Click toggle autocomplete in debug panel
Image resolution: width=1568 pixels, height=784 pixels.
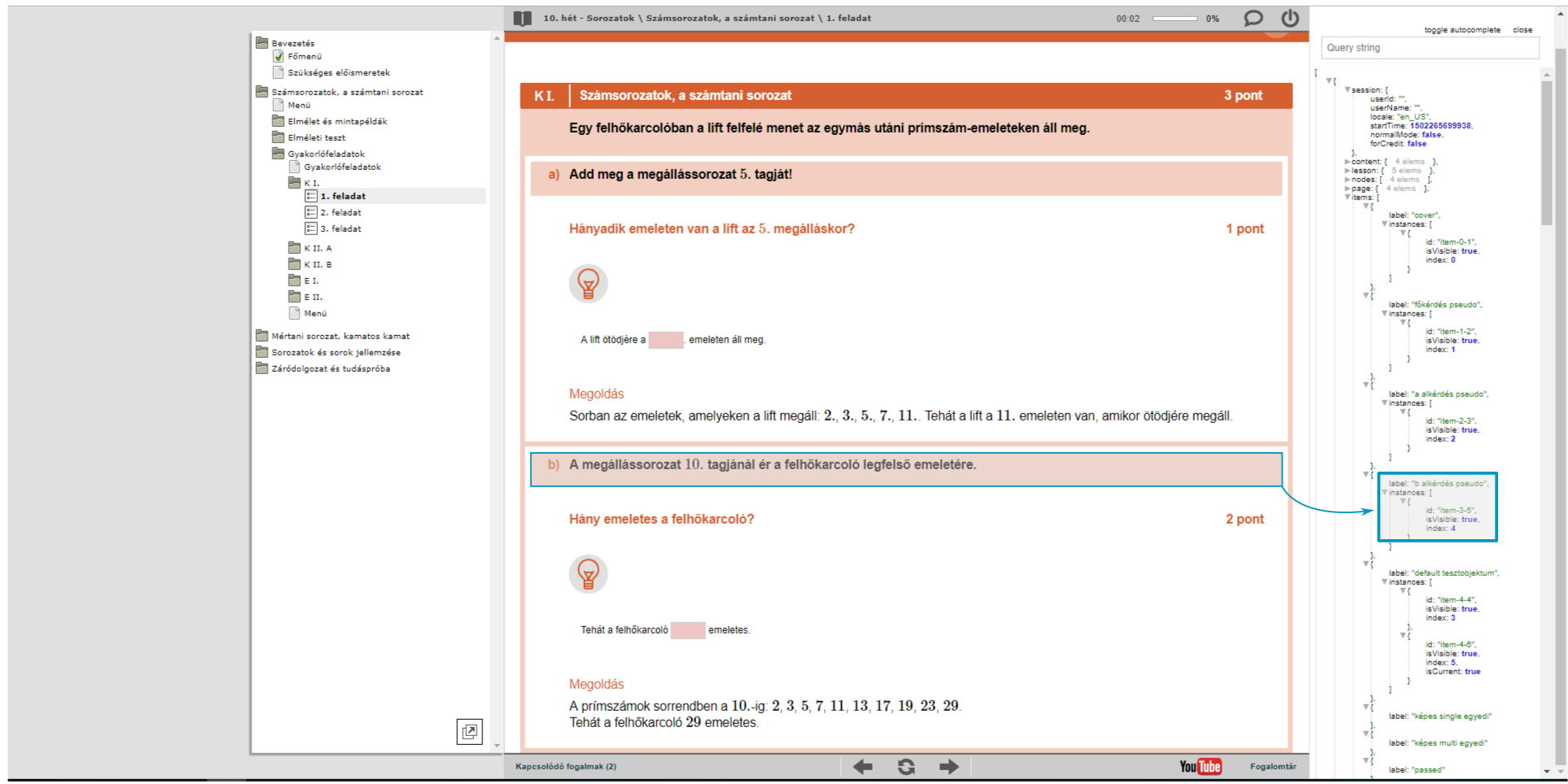(x=1461, y=29)
